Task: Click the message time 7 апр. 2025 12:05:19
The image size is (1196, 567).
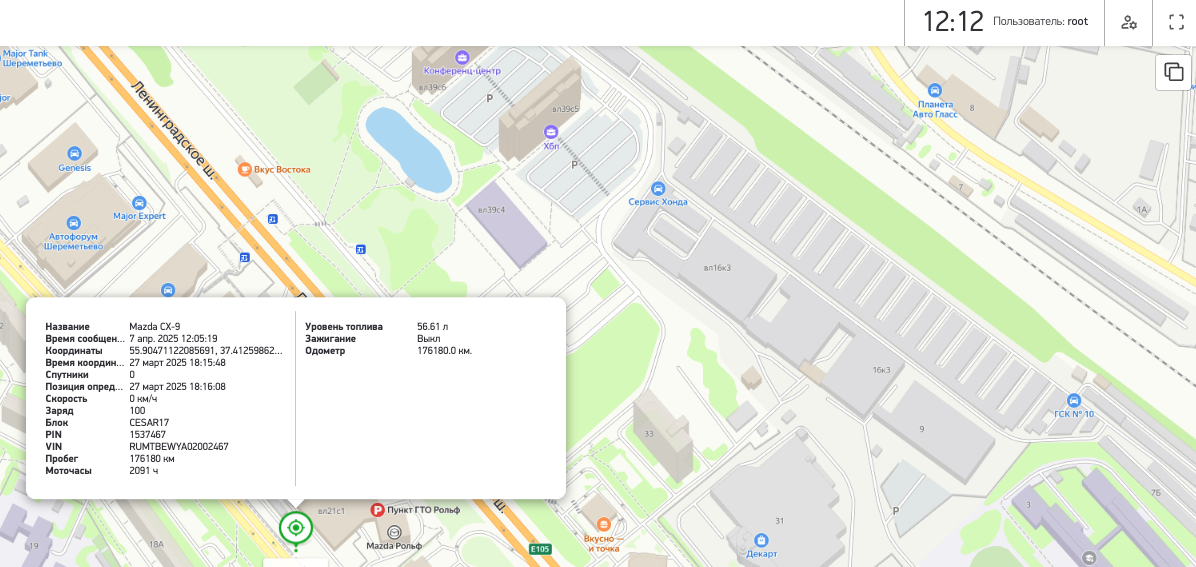Action: coord(174,339)
